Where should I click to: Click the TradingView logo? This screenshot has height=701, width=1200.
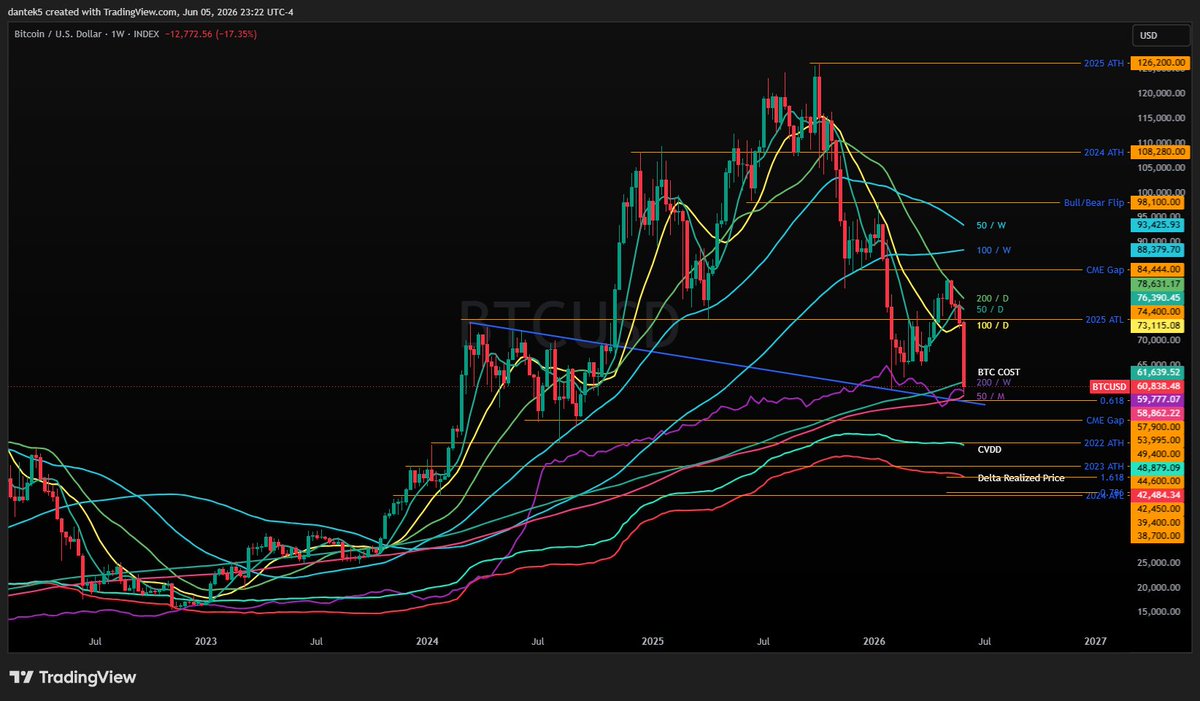(x=73, y=678)
